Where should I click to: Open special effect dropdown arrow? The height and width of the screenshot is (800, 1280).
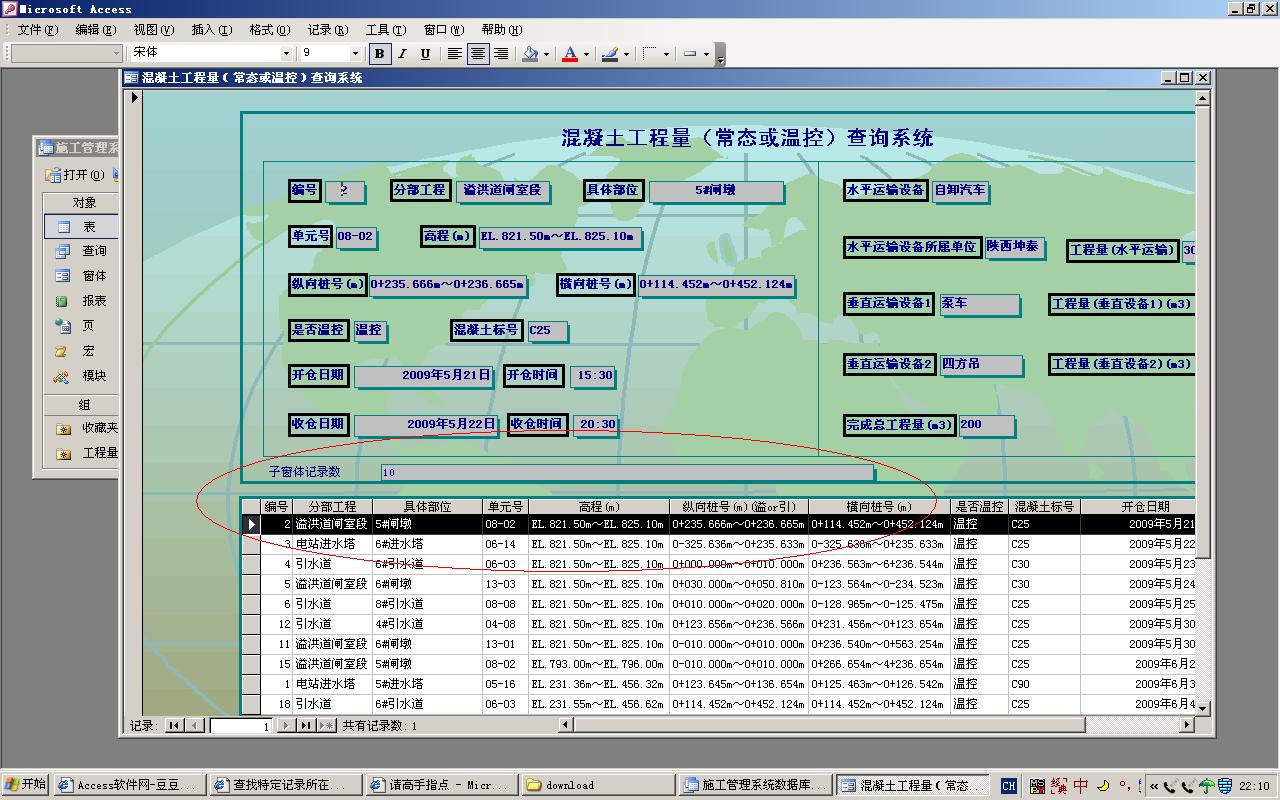706,54
